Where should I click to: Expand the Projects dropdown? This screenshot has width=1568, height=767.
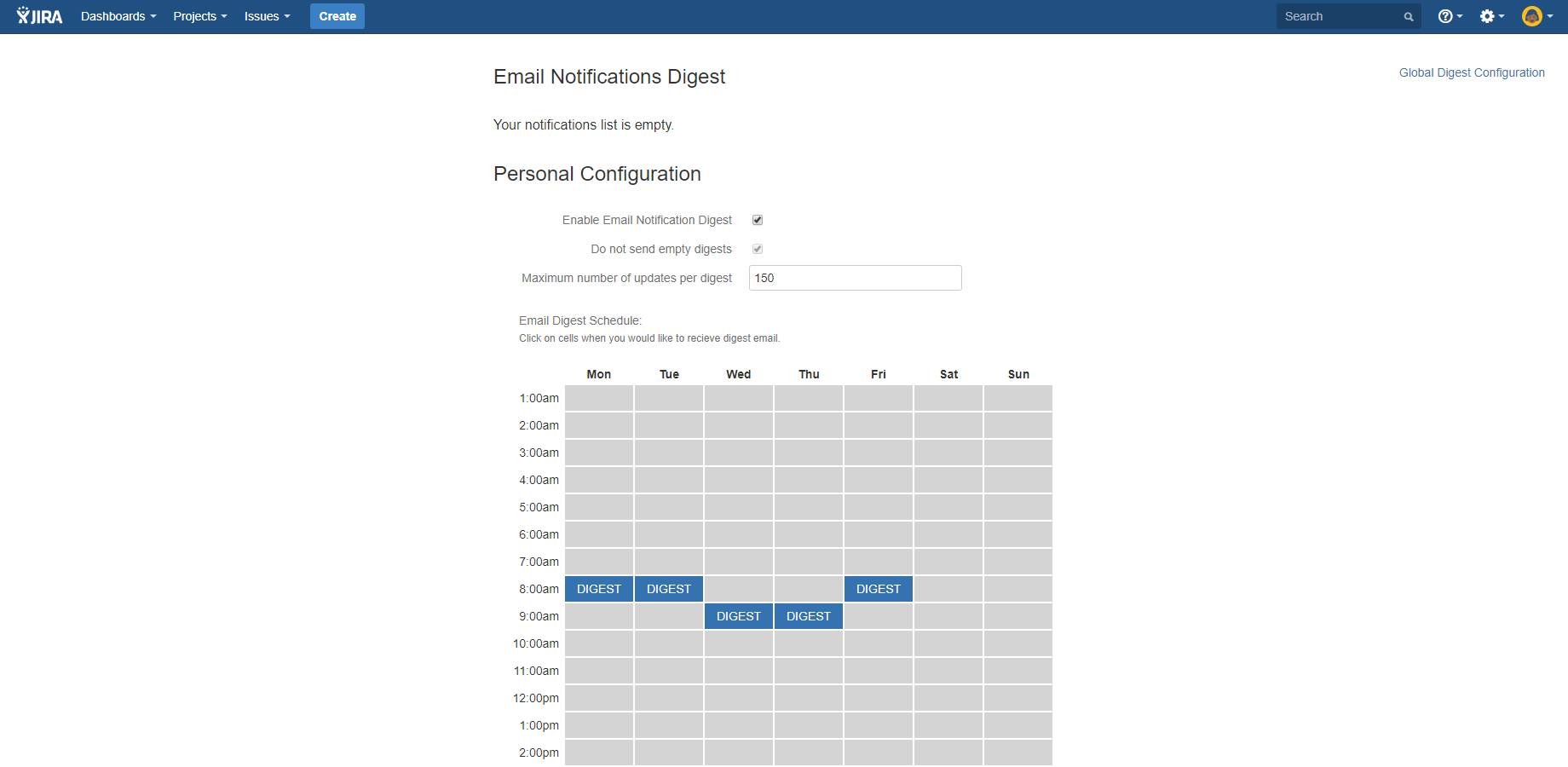pyautogui.click(x=200, y=16)
